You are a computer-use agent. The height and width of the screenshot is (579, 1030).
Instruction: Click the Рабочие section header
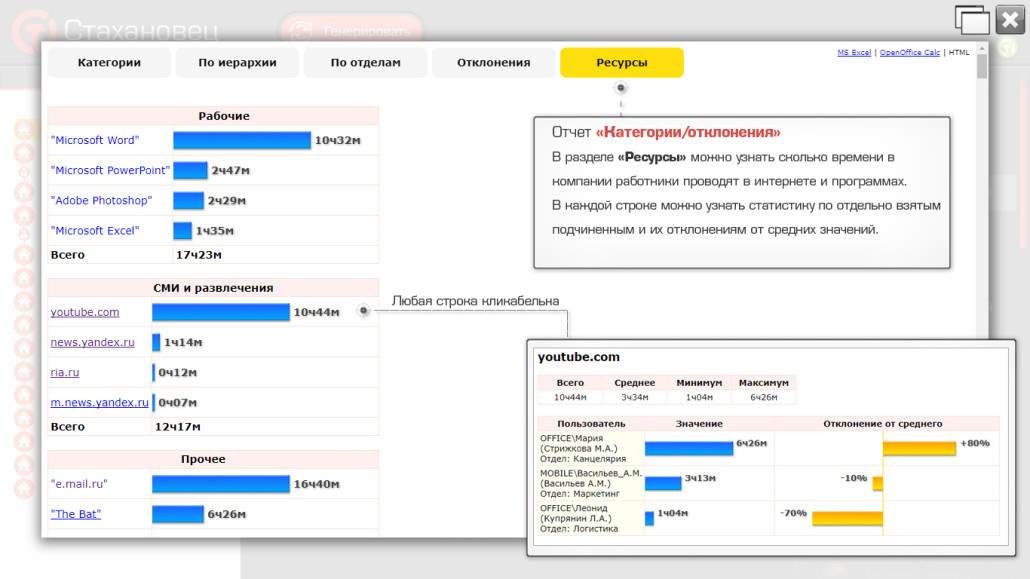[213, 116]
